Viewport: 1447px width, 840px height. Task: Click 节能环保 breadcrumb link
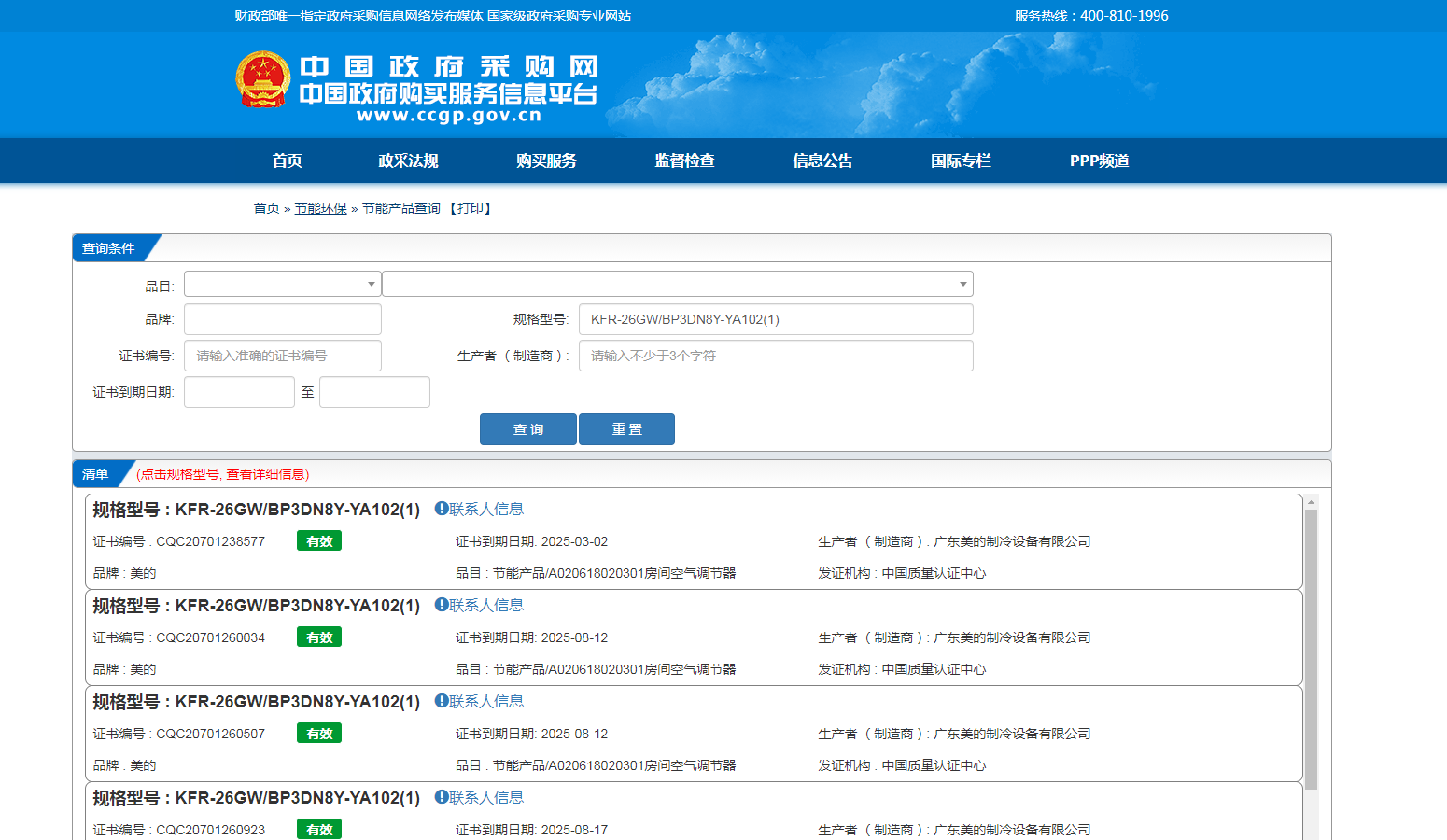click(320, 208)
